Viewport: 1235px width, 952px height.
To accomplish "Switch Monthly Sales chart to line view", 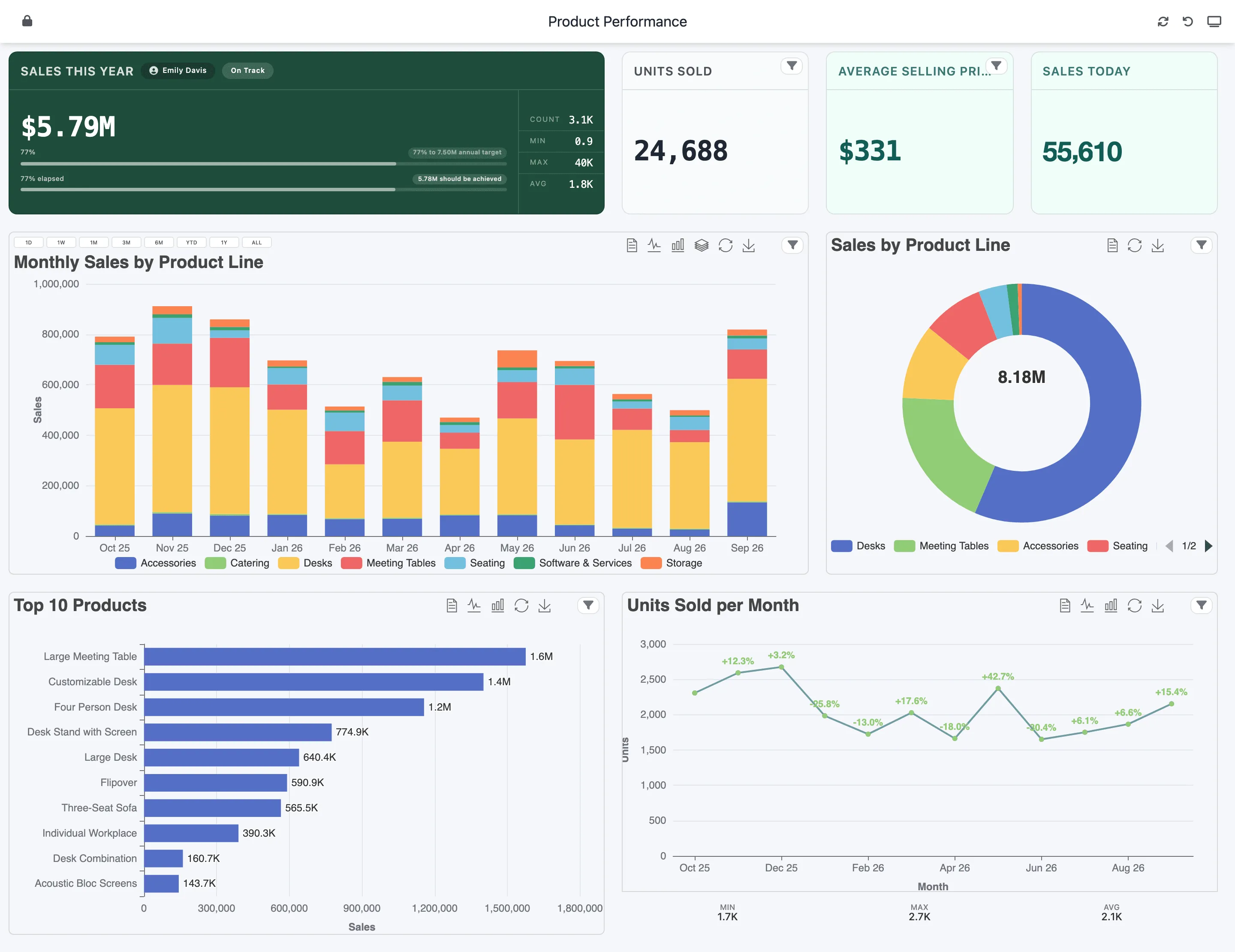I will tap(654, 245).
